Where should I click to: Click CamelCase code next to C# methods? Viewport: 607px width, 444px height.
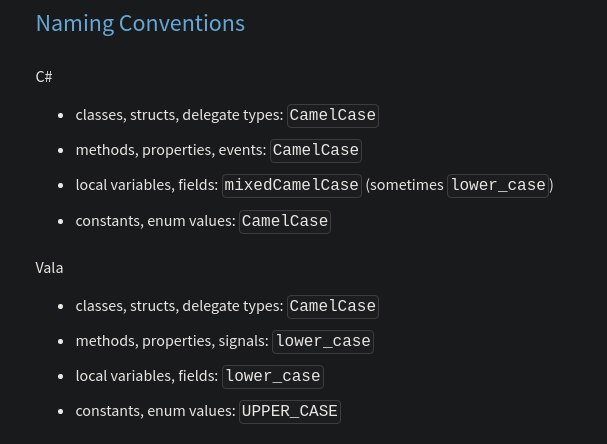point(316,151)
